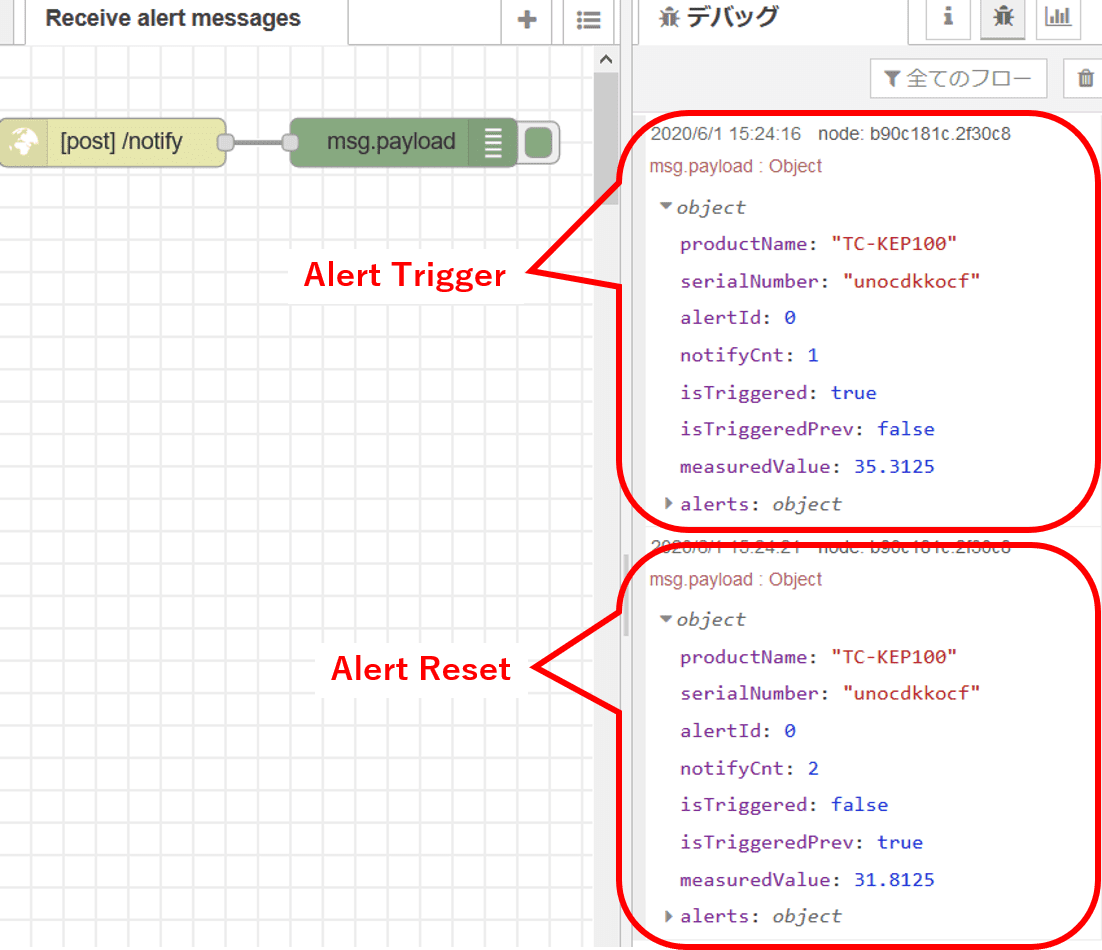Click the scroll up arrow on the canvas
The height and width of the screenshot is (950, 1102).
pyautogui.click(x=605, y=60)
